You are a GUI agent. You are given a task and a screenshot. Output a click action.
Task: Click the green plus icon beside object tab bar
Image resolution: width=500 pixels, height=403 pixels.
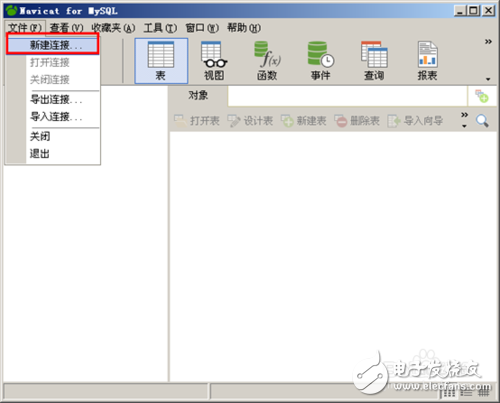[482, 96]
